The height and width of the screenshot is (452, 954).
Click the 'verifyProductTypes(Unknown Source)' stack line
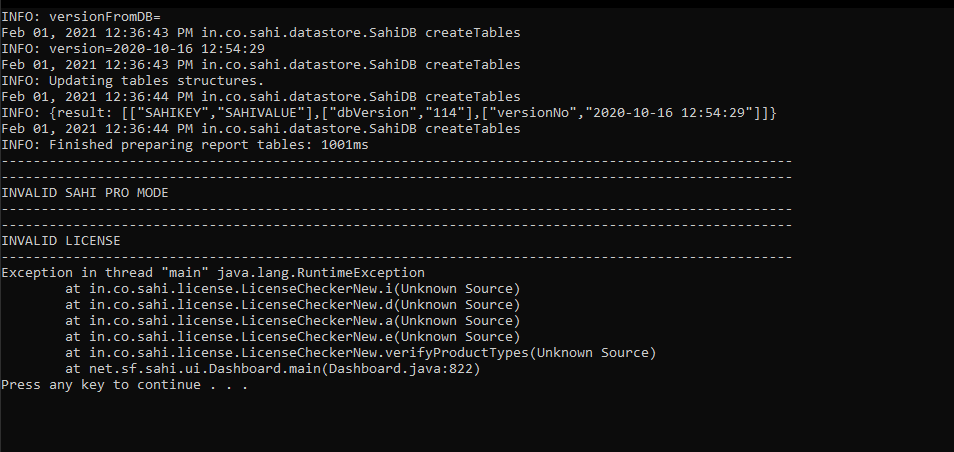coord(361,353)
